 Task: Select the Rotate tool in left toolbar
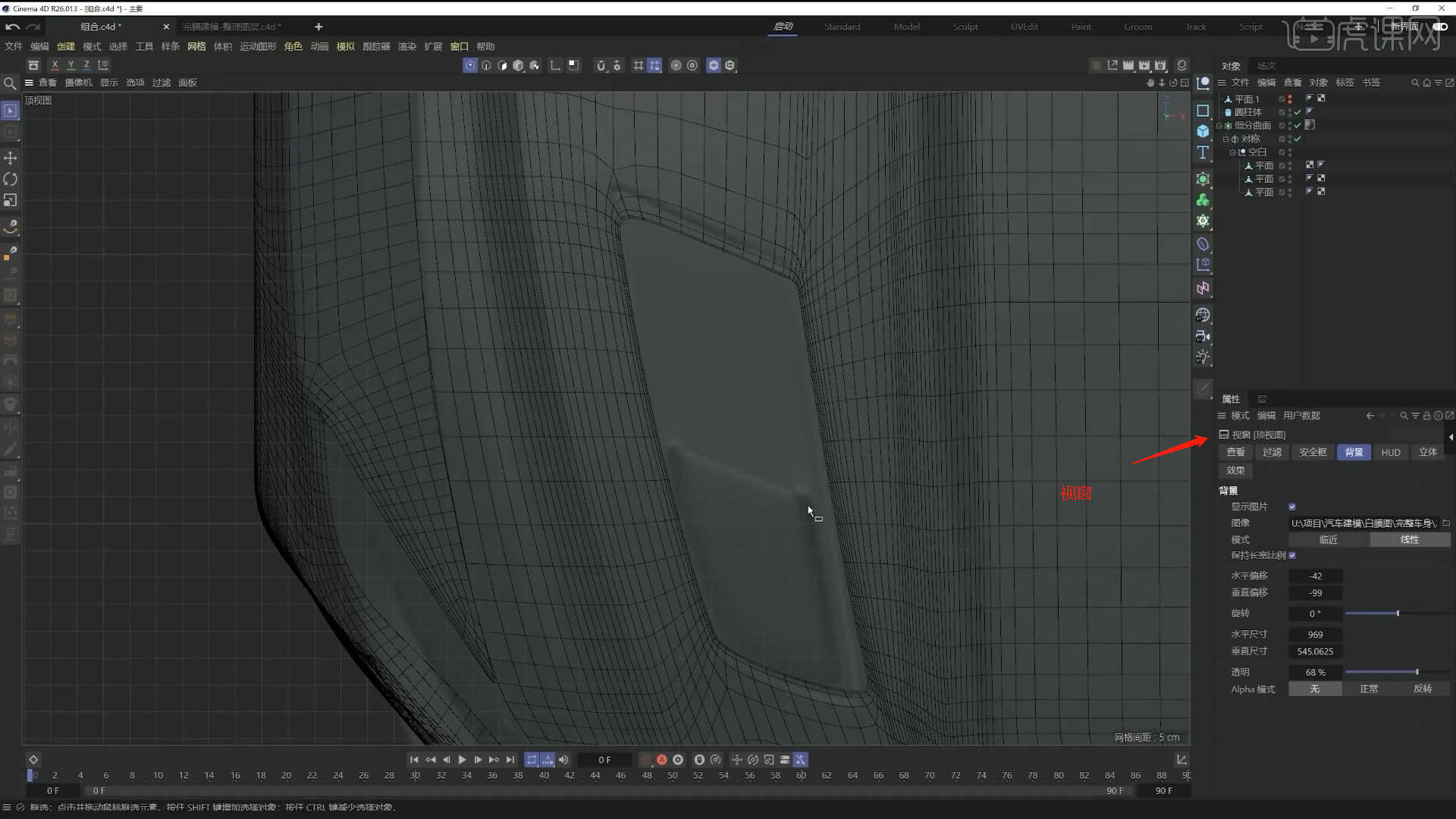coord(11,179)
